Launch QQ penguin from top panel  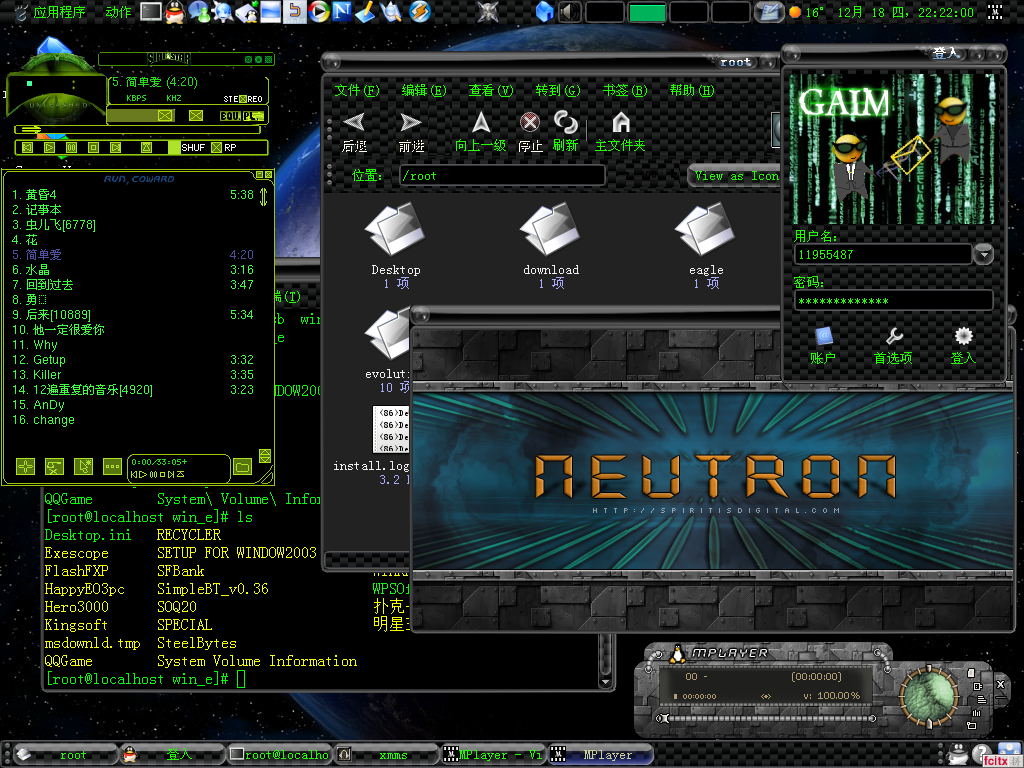click(174, 12)
